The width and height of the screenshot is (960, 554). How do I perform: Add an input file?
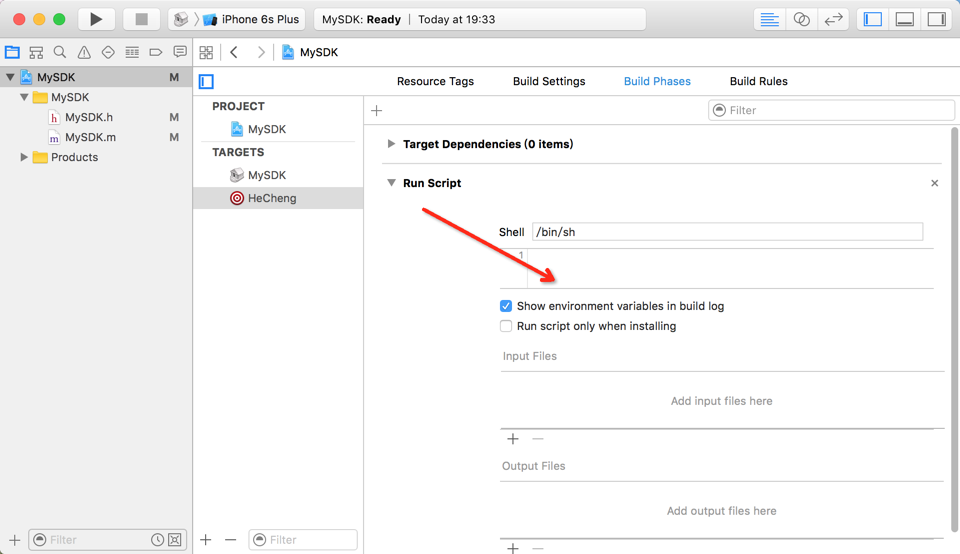pos(512,439)
